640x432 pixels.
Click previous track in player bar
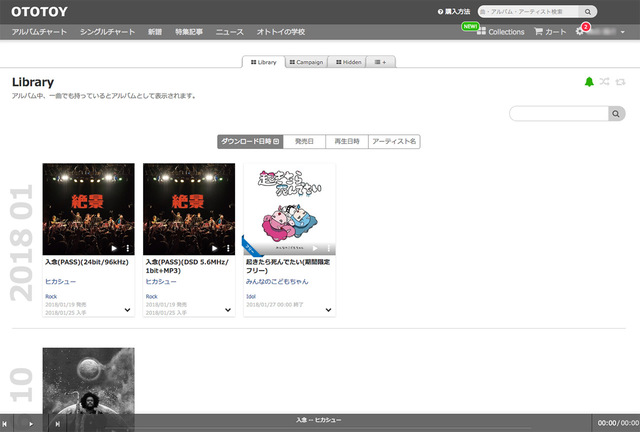pos(5,424)
